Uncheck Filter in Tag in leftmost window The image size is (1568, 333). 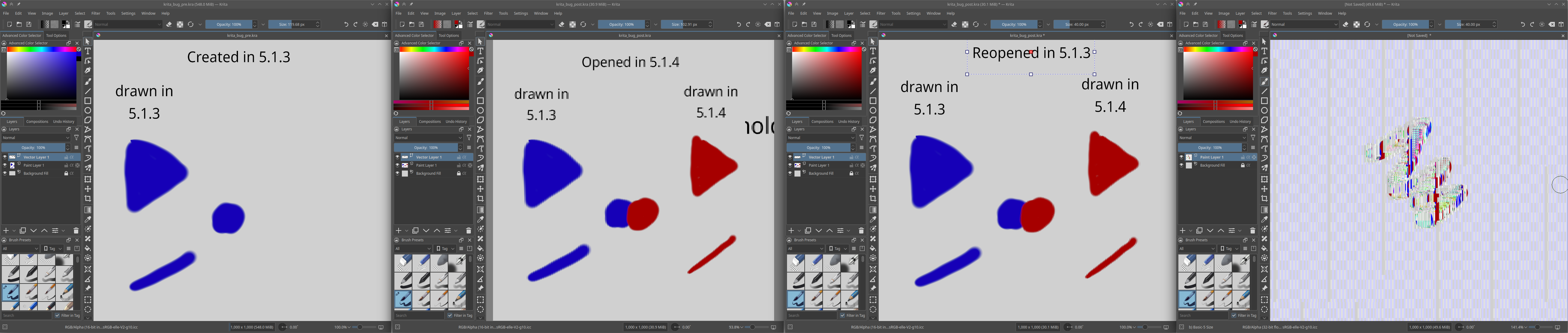point(57,315)
